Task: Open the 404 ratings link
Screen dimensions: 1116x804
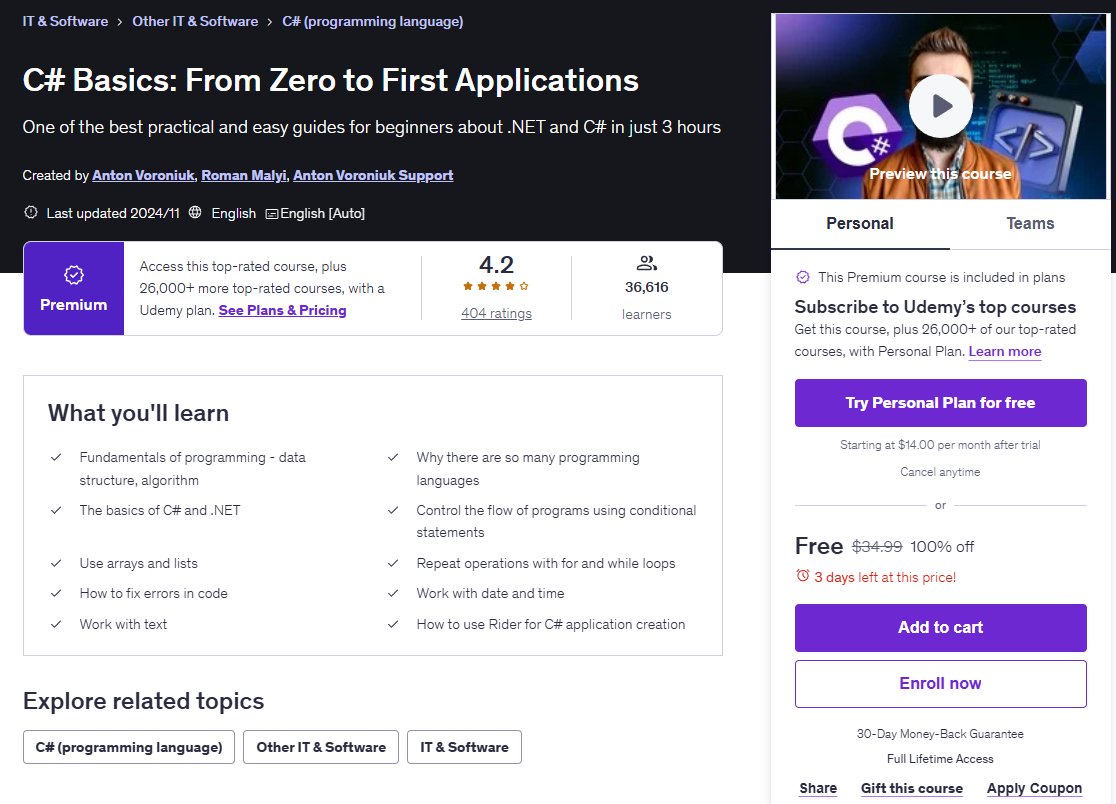Action: pyautogui.click(x=496, y=313)
